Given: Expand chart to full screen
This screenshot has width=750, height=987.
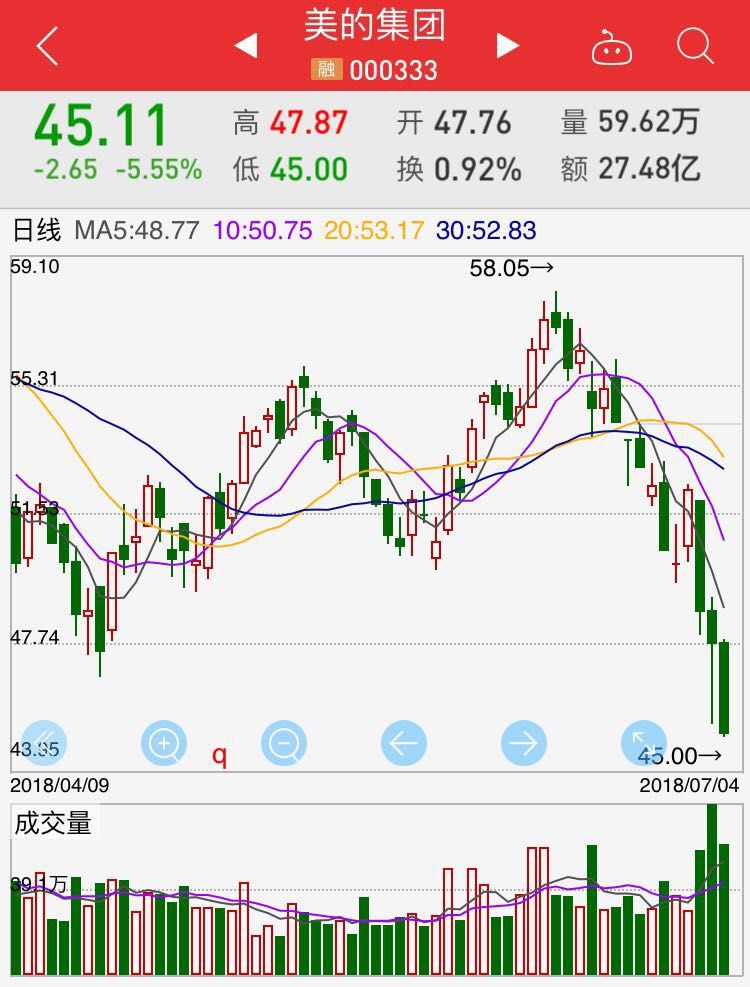Looking at the screenshot, I should click(644, 743).
